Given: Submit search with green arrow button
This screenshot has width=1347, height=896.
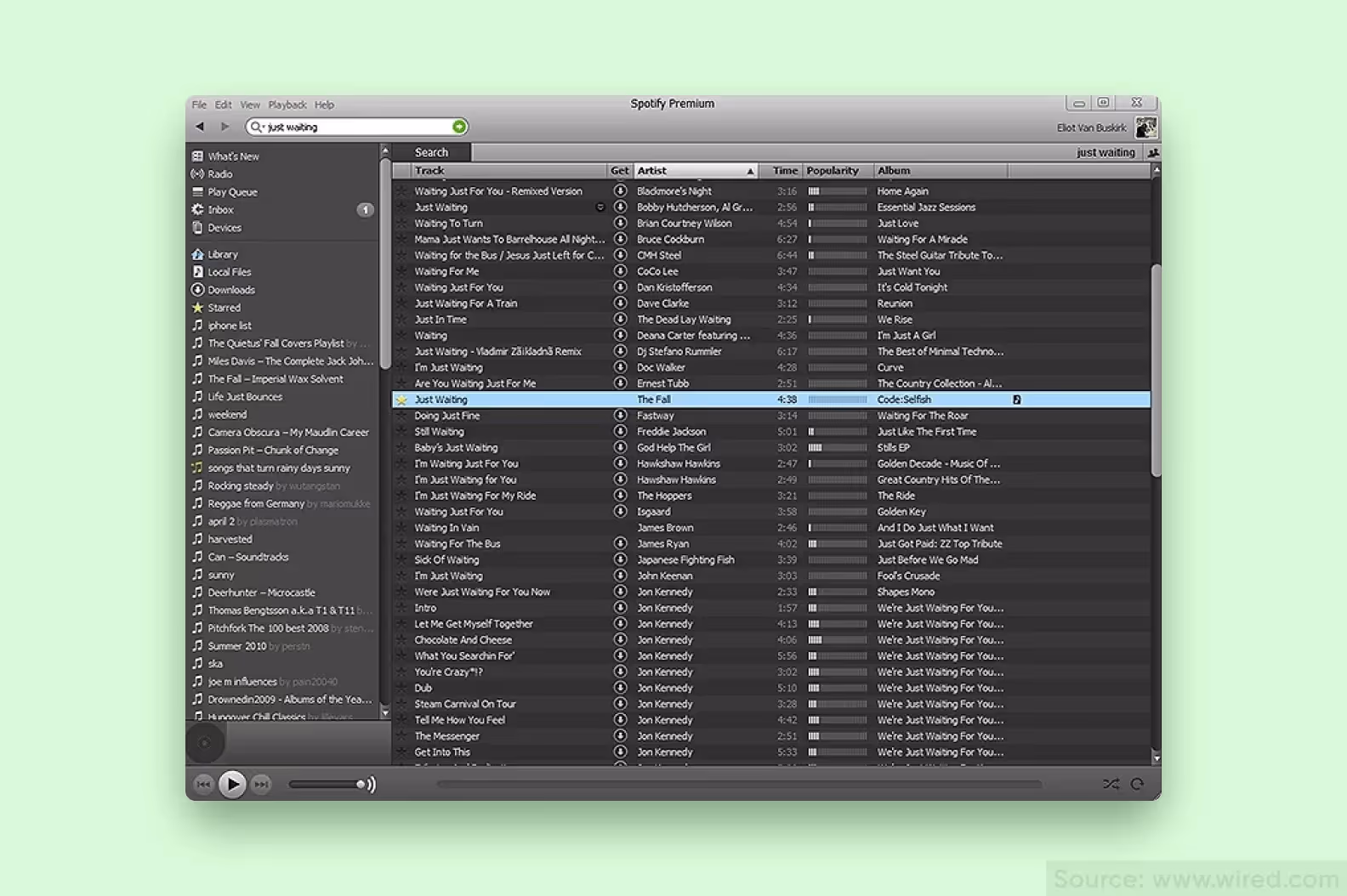Looking at the screenshot, I should click(459, 127).
